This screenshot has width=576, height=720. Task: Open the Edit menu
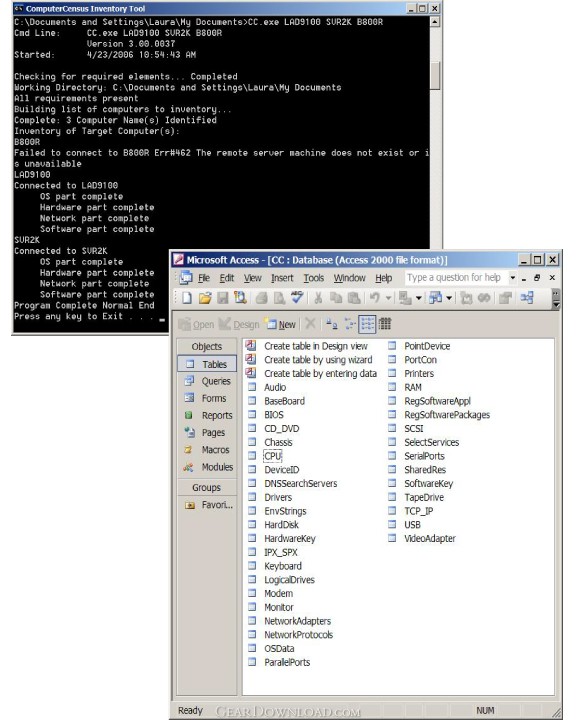pos(226,278)
